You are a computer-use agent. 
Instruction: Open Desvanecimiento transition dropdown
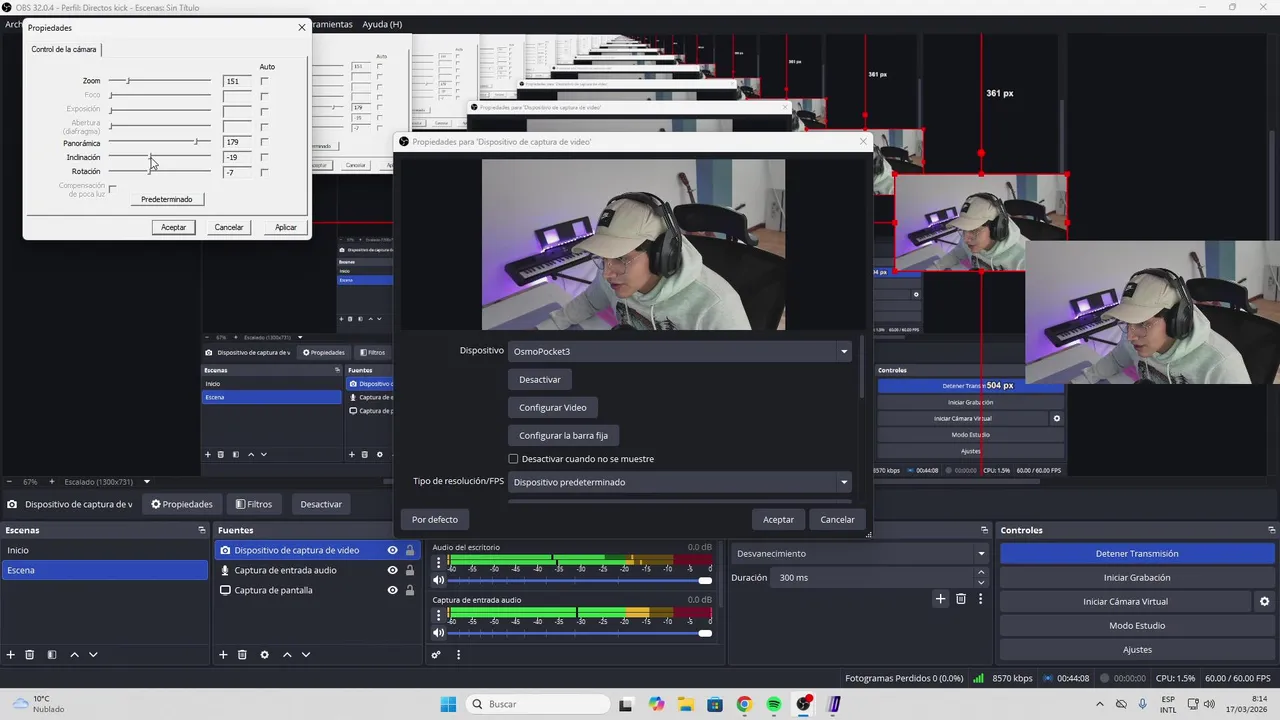(860, 553)
